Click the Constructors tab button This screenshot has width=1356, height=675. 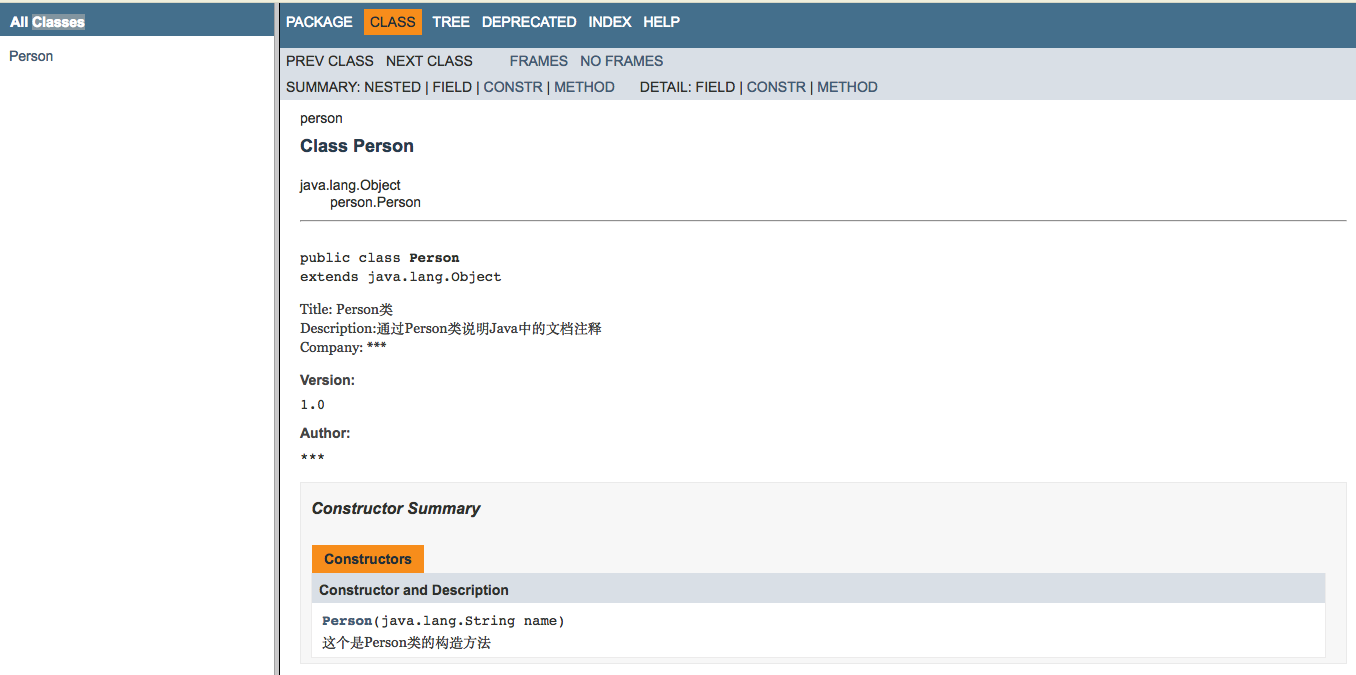click(368, 559)
